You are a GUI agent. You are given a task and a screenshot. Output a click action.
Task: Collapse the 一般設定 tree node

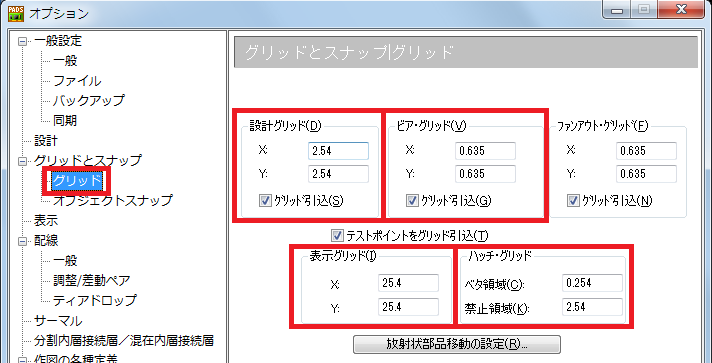(x=22, y=41)
